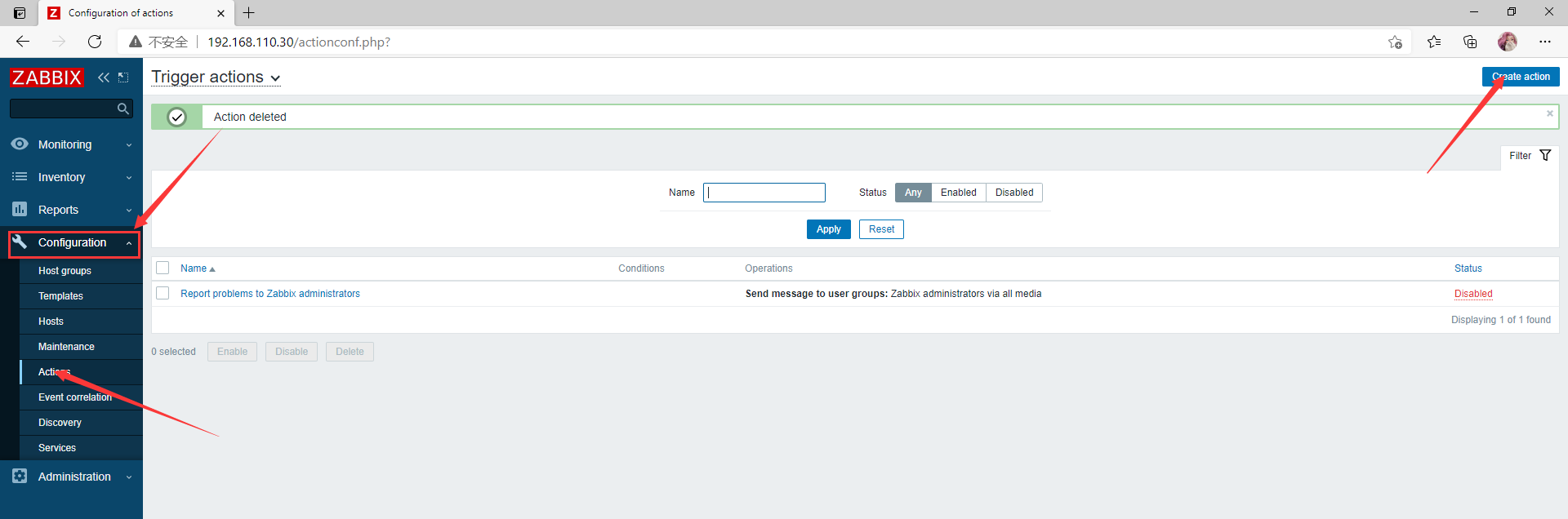Viewport: 1568px width, 519px height.
Task: Dismiss the Action deleted message
Action: point(1549,113)
